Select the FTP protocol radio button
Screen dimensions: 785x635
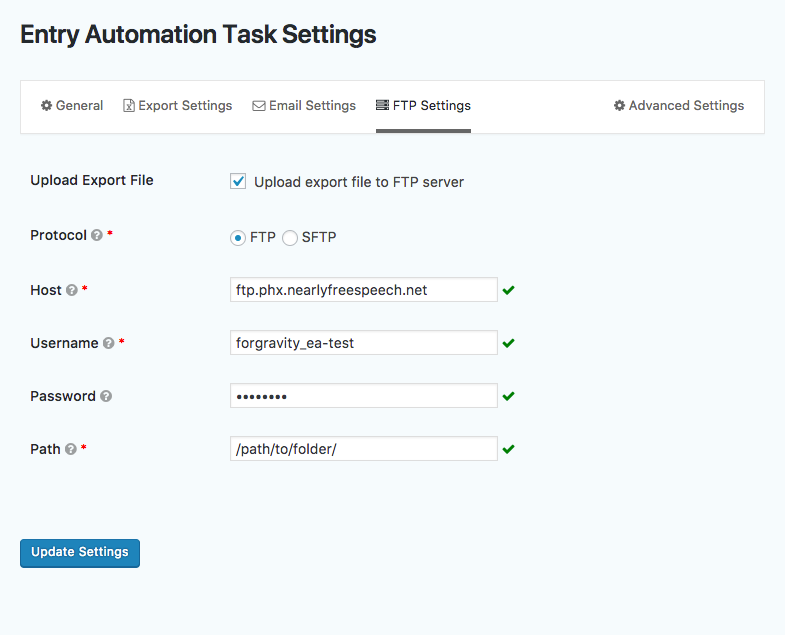click(238, 238)
